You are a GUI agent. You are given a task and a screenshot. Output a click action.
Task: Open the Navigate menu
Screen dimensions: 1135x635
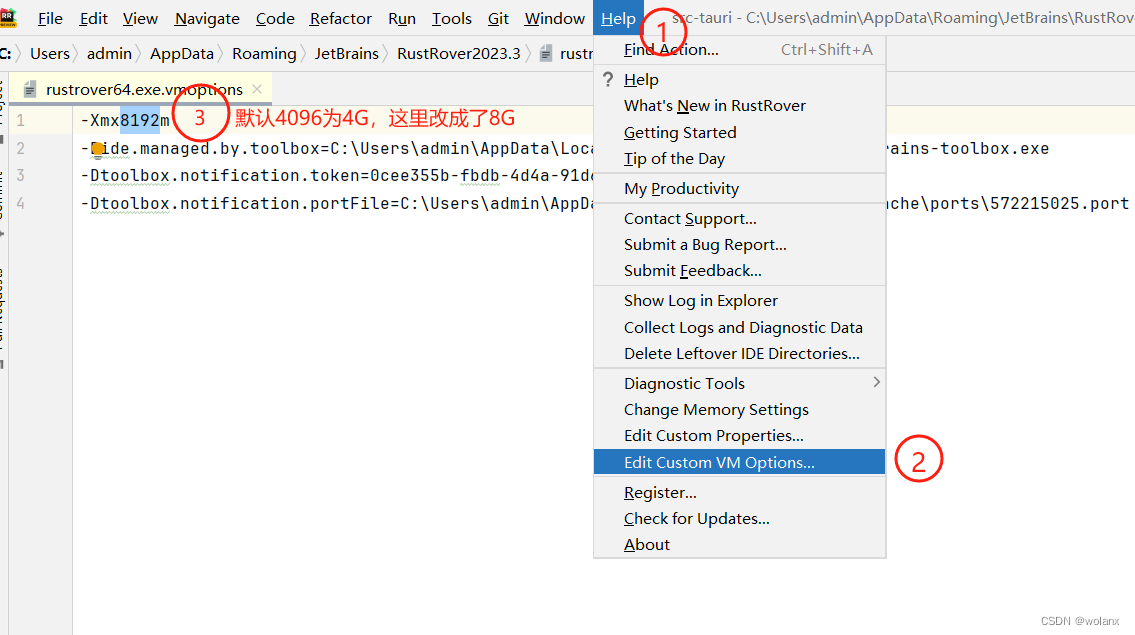[x=207, y=18]
